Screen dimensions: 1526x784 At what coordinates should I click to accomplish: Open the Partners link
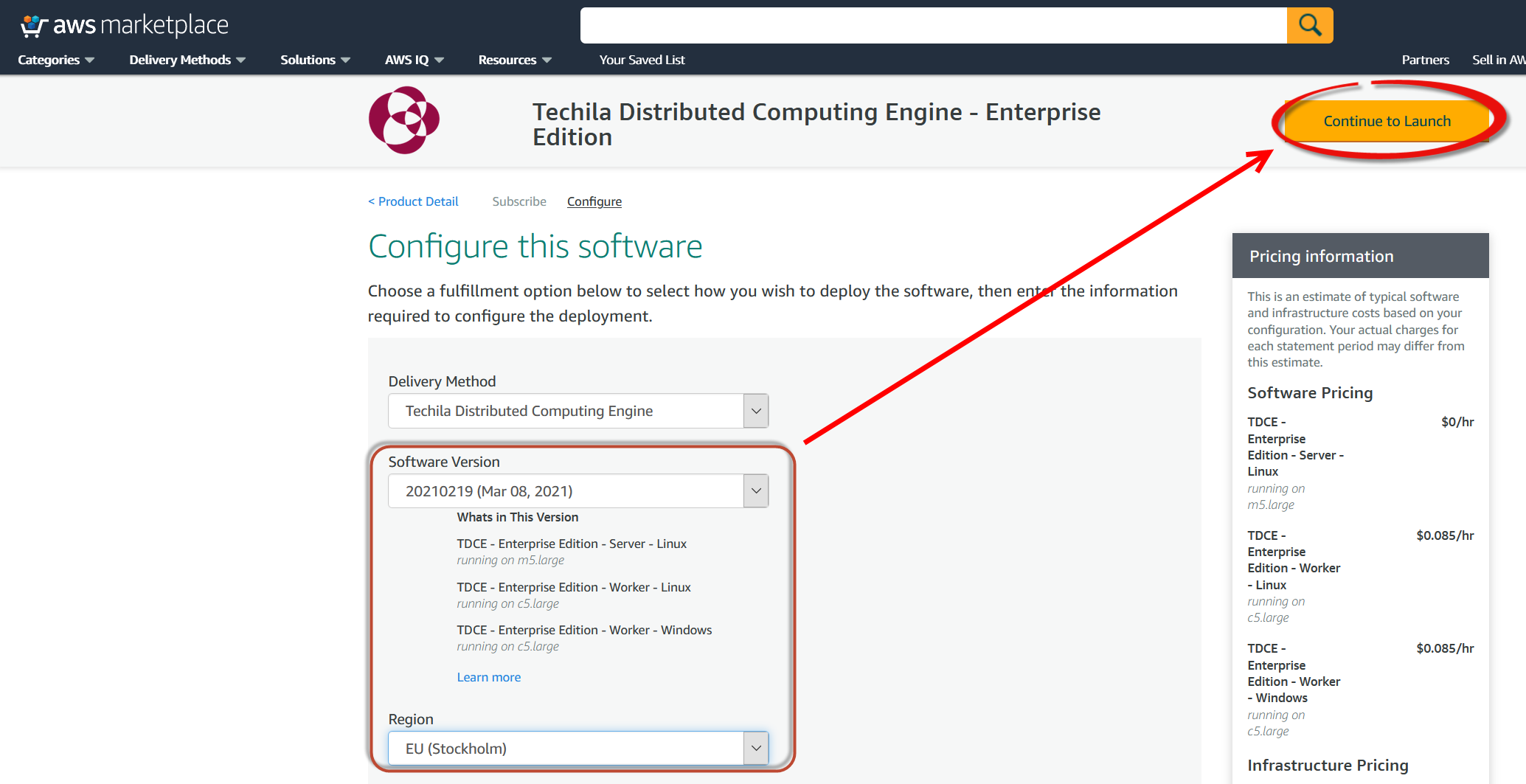[x=1425, y=60]
